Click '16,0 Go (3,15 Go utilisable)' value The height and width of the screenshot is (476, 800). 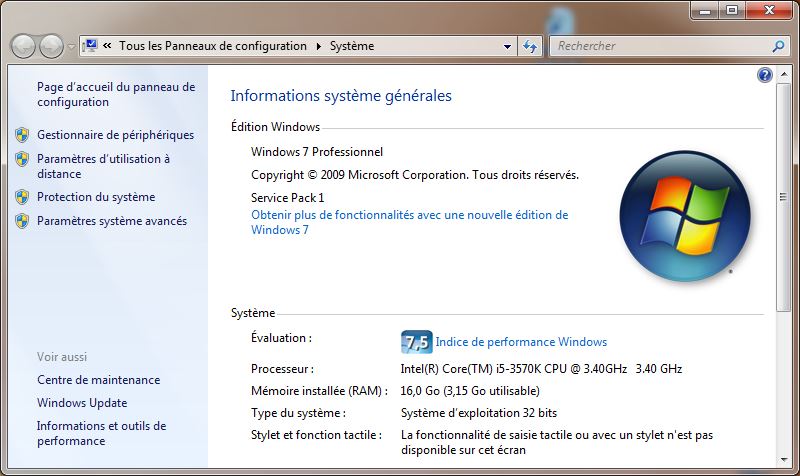(470, 391)
